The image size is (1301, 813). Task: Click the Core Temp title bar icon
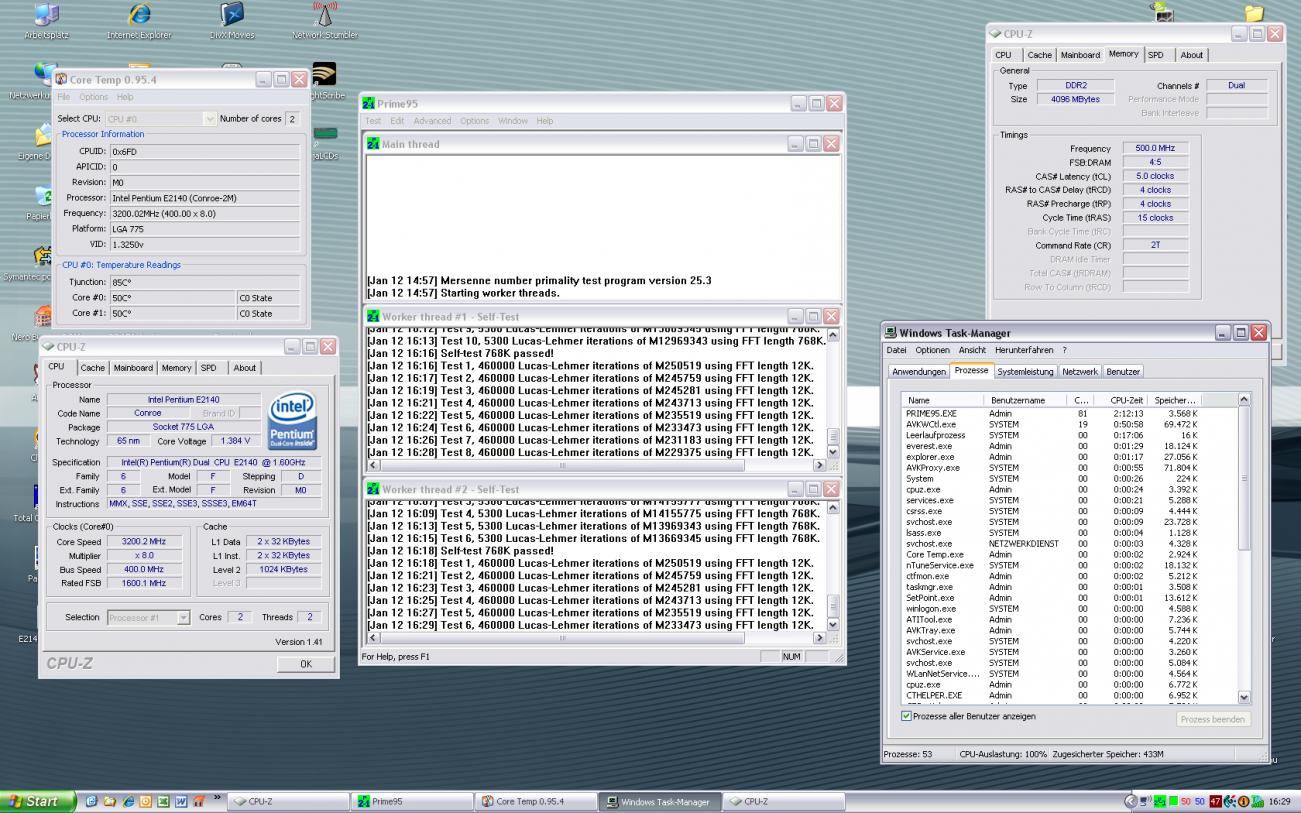[61, 79]
